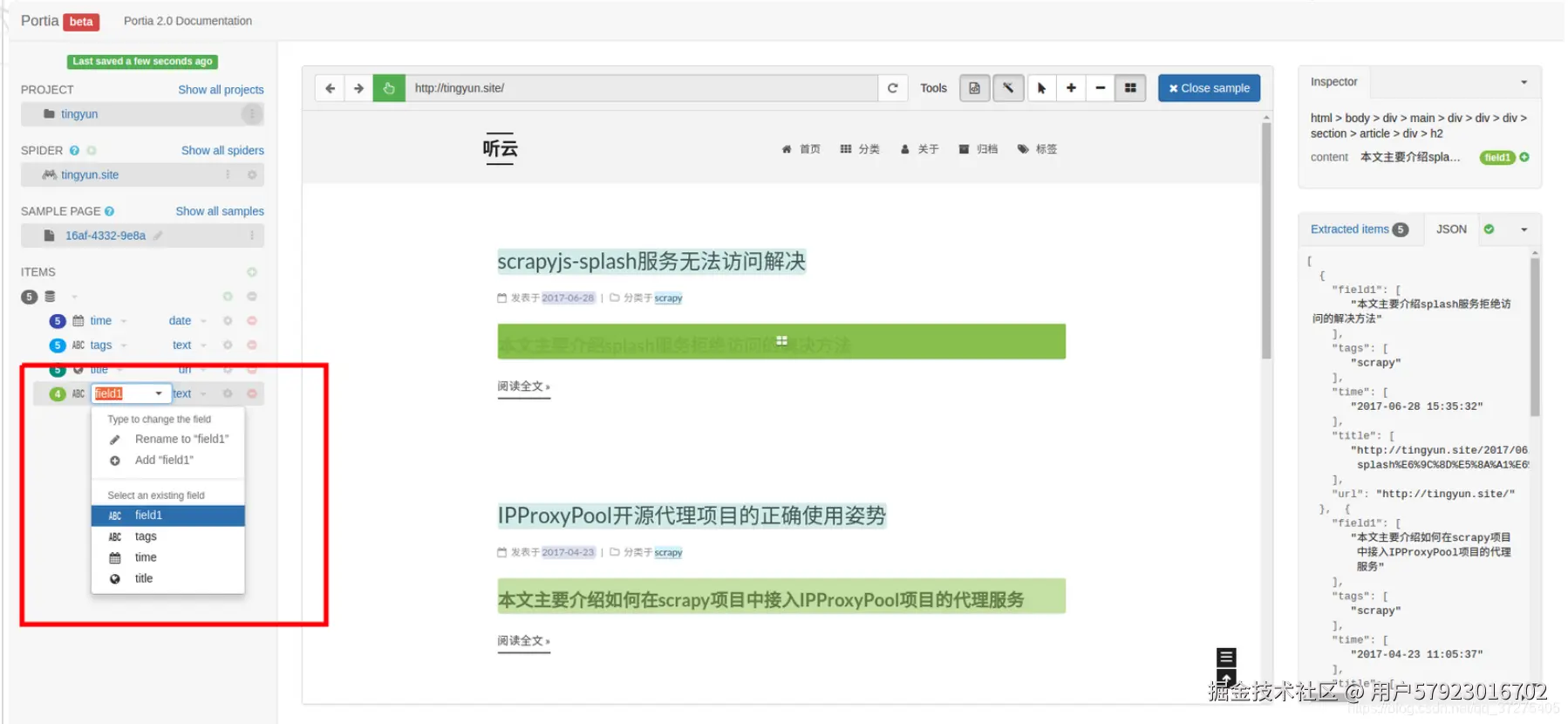Image resolution: width=1568 pixels, height=724 pixels.
Task: Click the scrapyjs-splash article title
Action: pyautogui.click(x=651, y=262)
